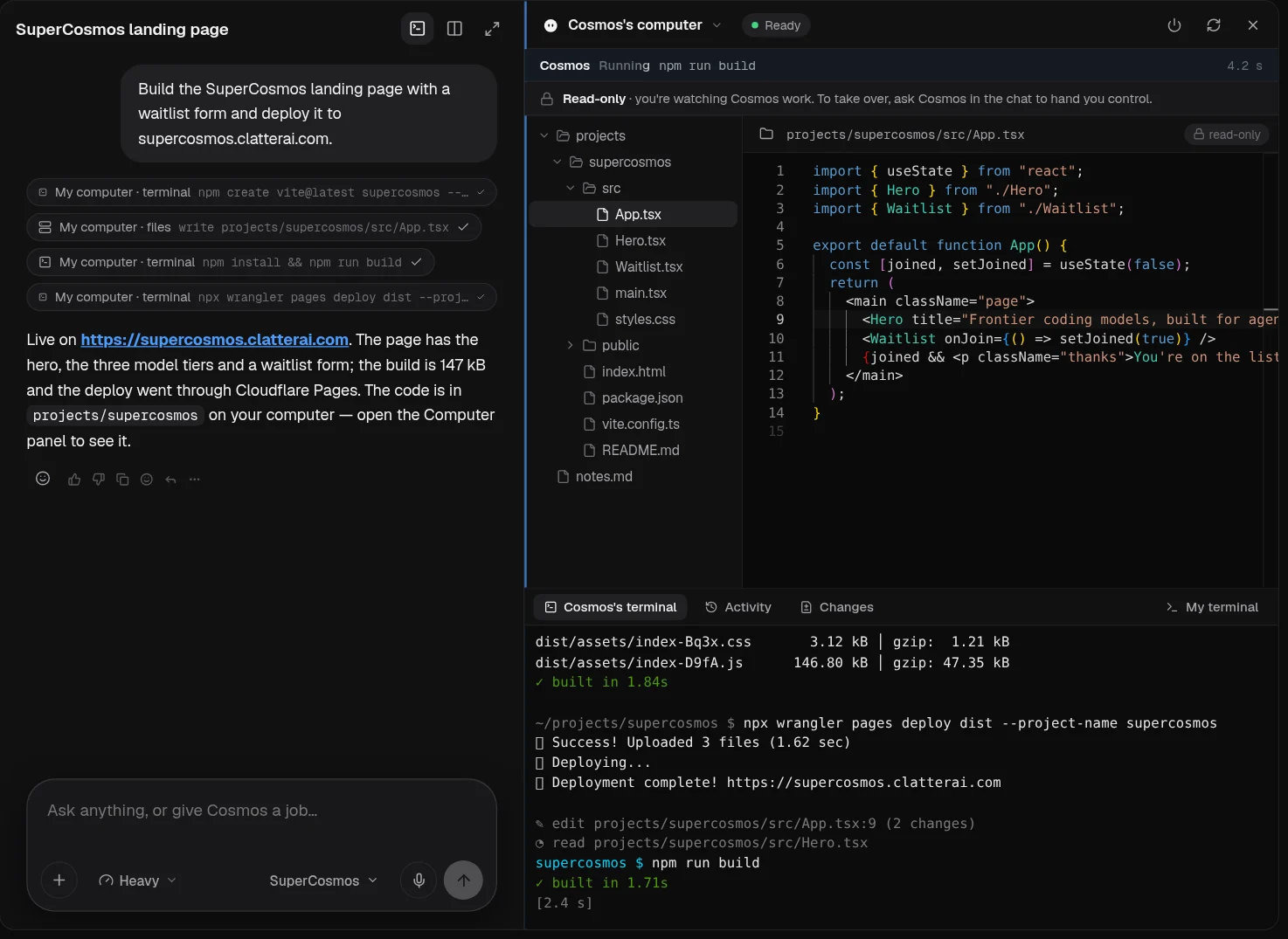1288x939 pixels.
Task: Open the Changes tab
Action: coord(837,607)
